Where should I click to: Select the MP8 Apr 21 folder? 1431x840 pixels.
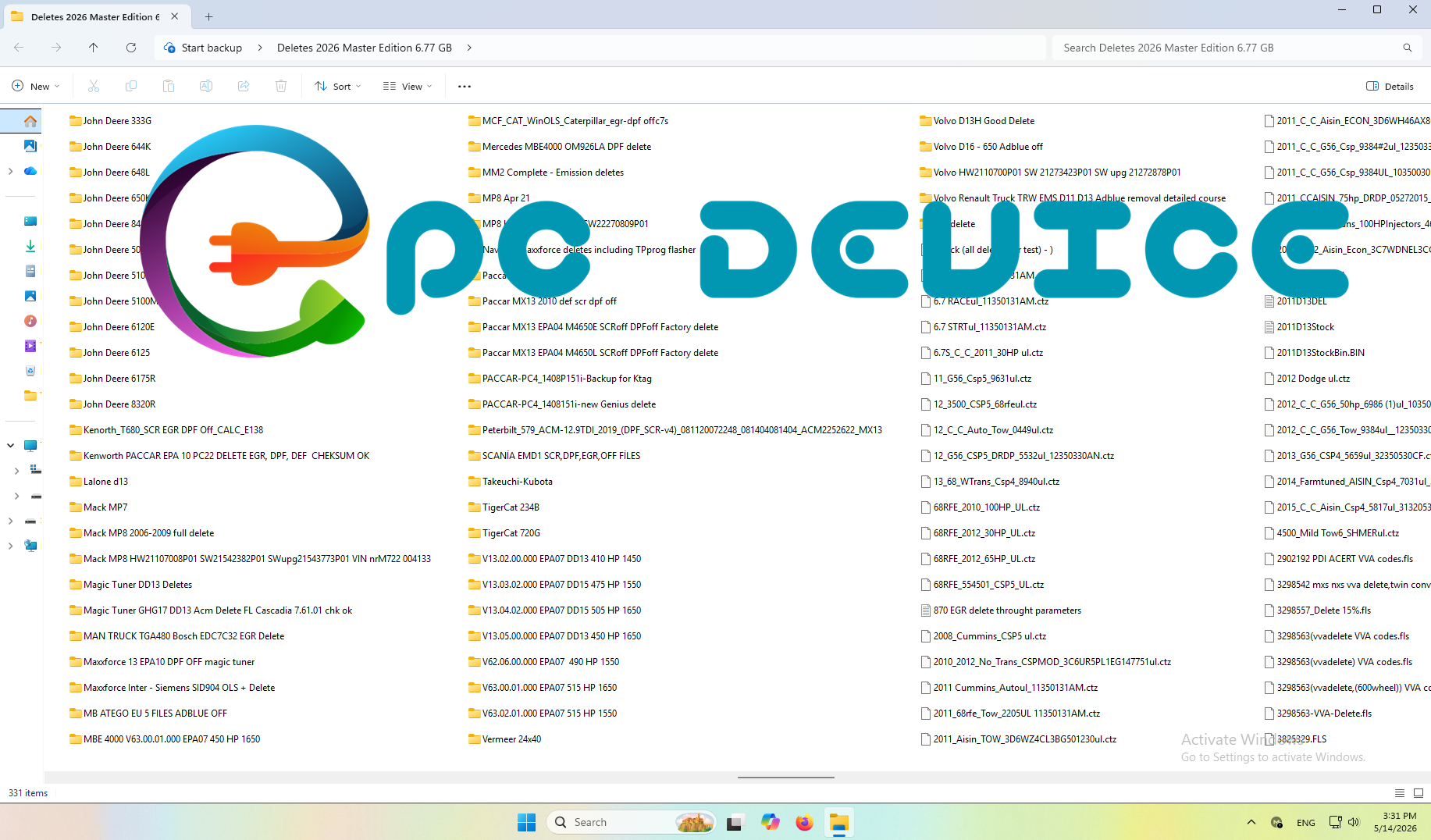point(499,198)
